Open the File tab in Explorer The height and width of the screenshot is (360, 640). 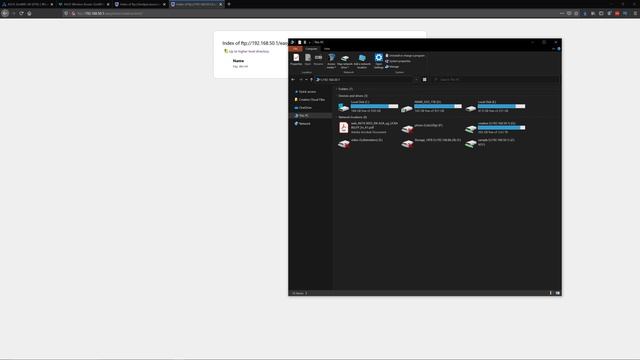pyautogui.click(x=295, y=49)
